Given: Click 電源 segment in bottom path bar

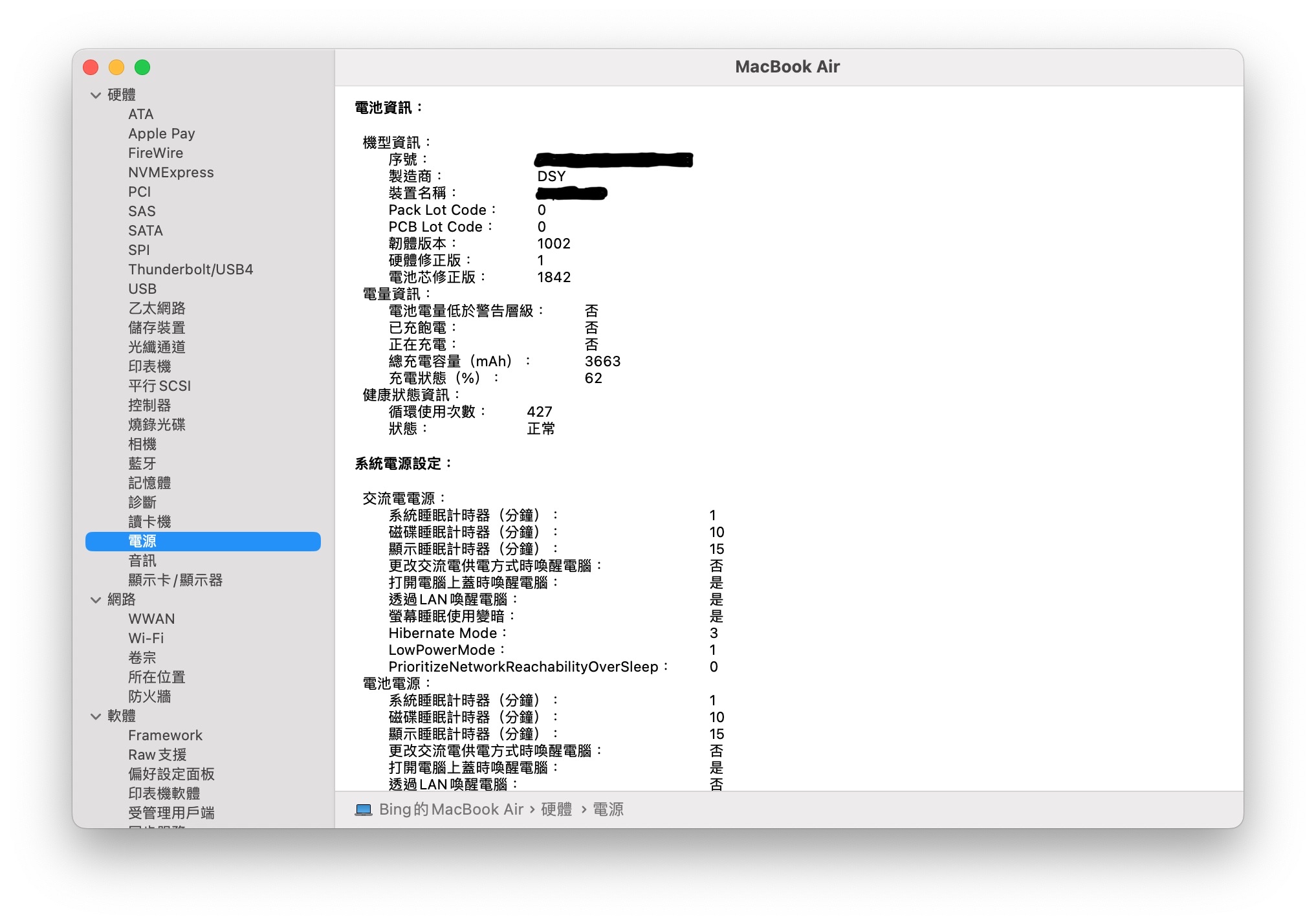Looking at the screenshot, I should click(x=608, y=809).
